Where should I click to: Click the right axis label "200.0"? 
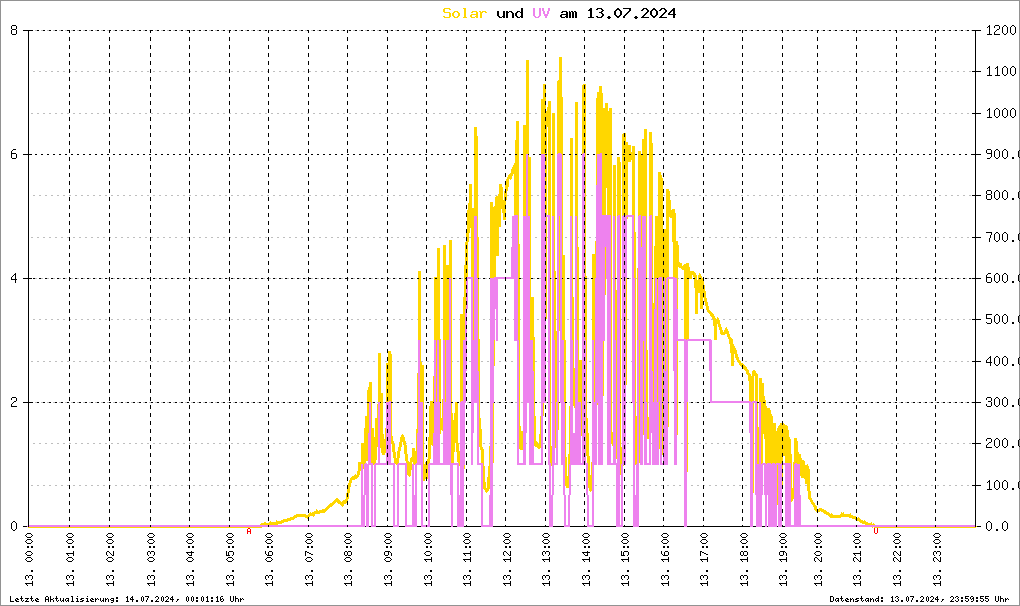1002,443
